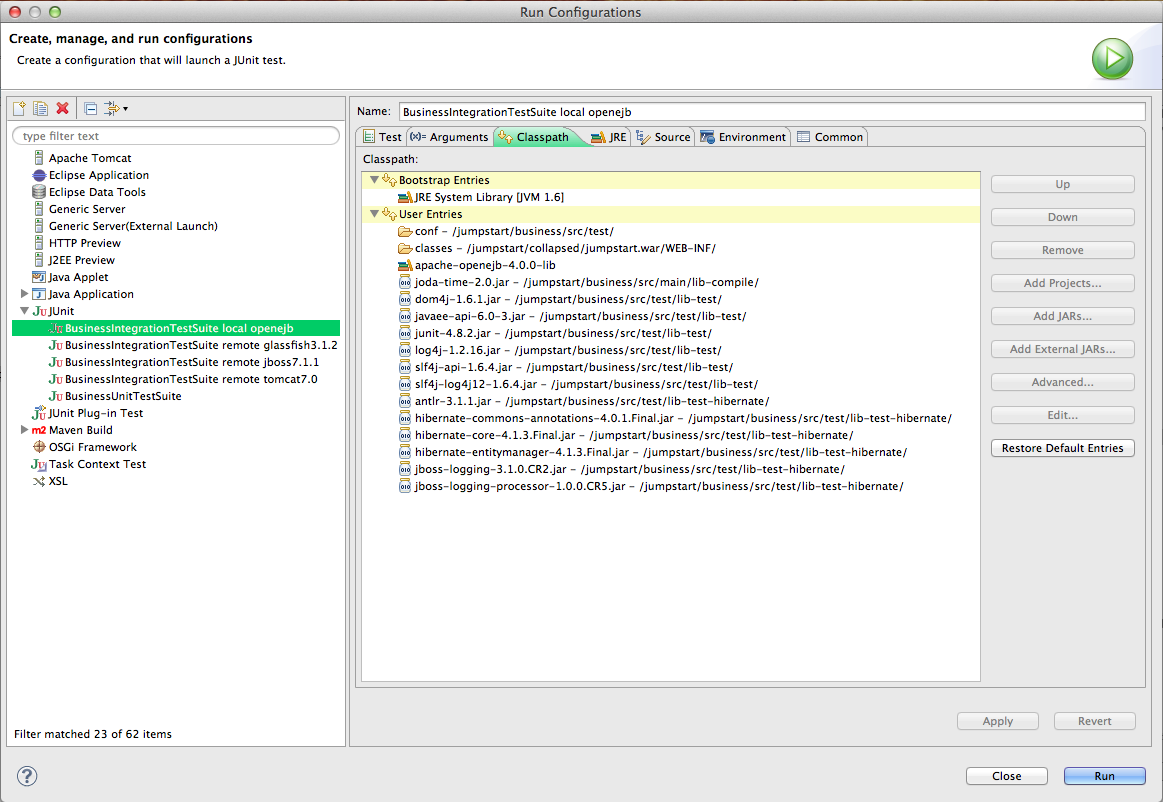Click the Task Context Test icon
The width and height of the screenshot is (1163, 802).
click(39, 464)
